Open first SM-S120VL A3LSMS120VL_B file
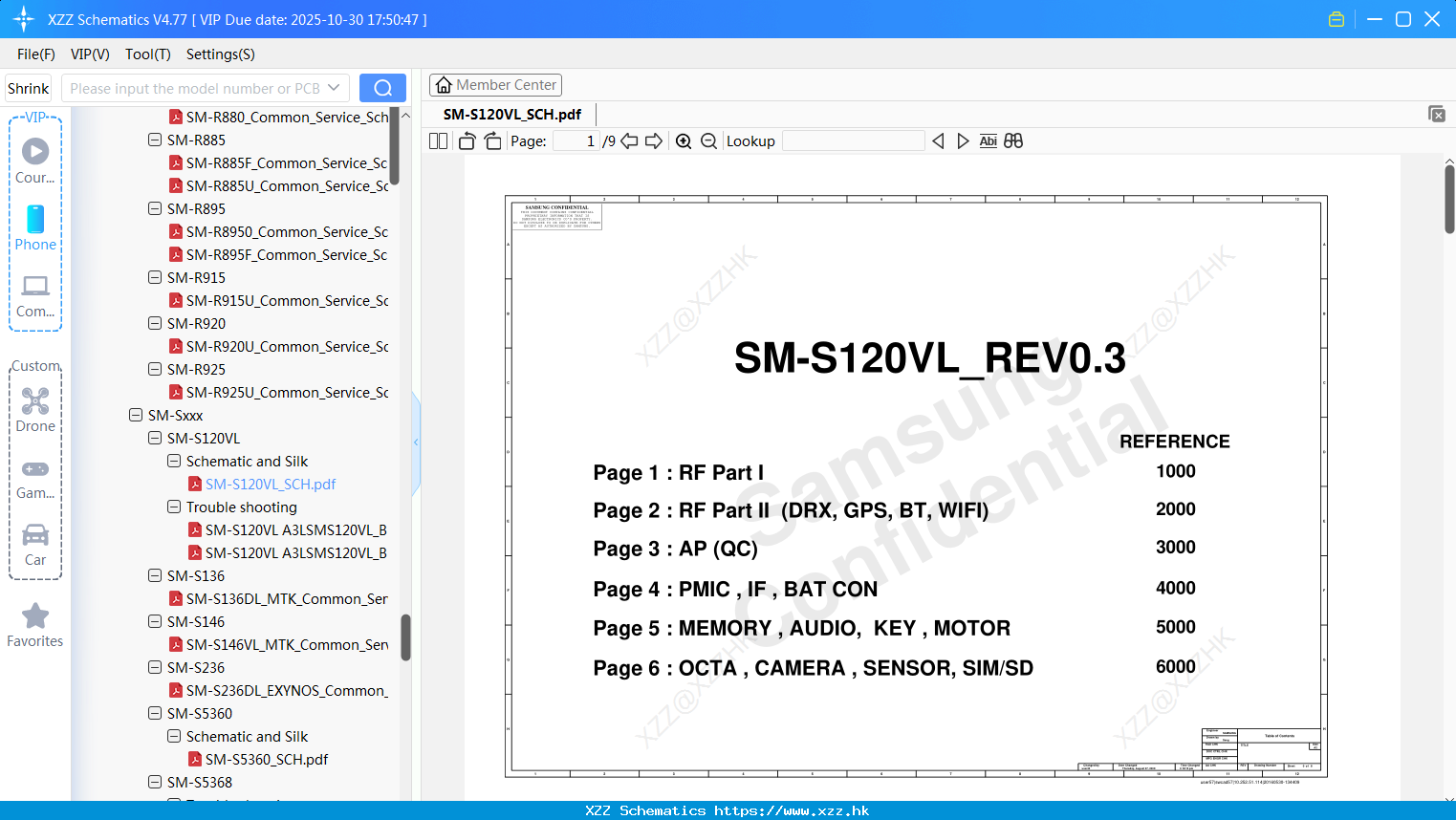 [296, 529]
